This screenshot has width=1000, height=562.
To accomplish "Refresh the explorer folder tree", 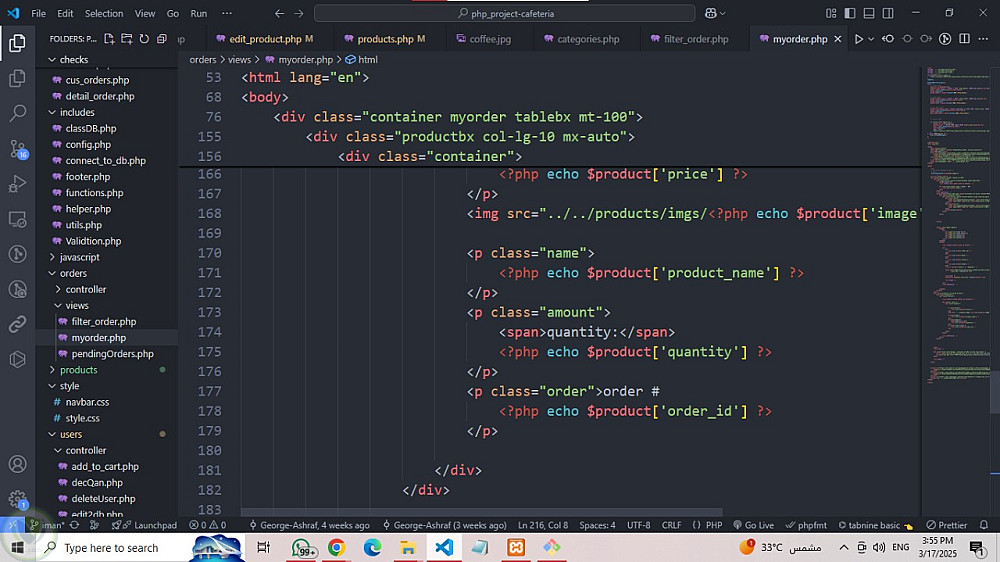I will [x=144, y=39].
